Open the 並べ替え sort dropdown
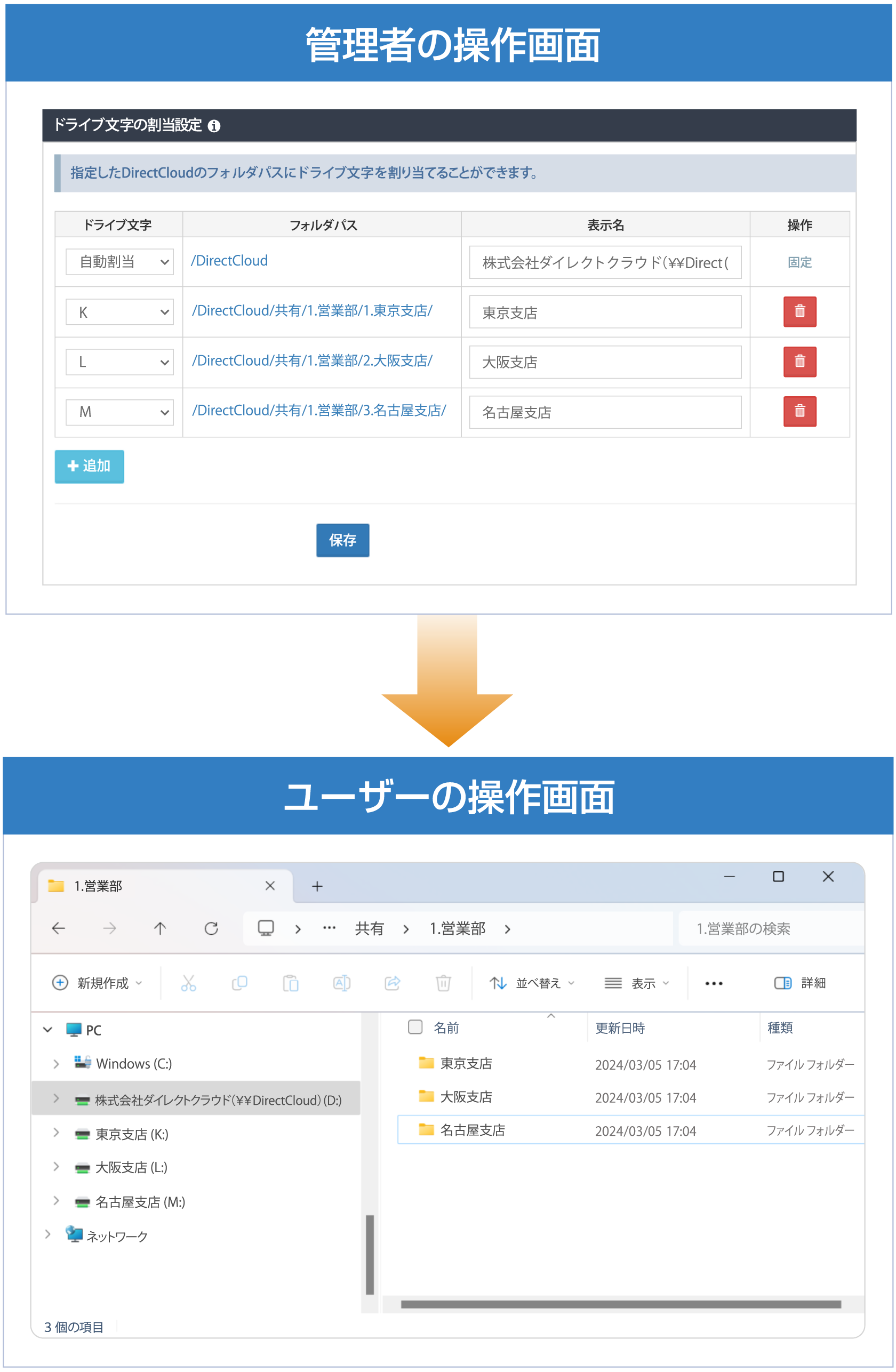The image size is (896, 1372). (x=531, y=982)
